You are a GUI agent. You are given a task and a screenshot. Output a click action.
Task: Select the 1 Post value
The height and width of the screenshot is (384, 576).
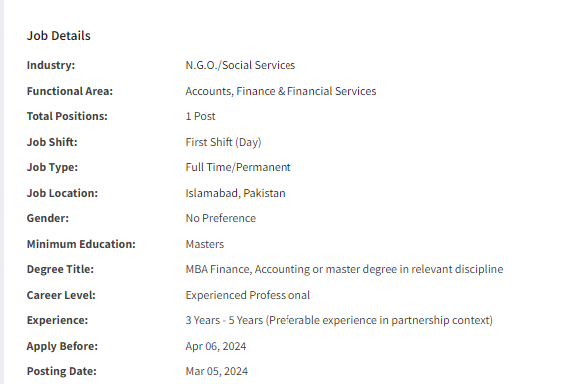[x=200, y=116]
